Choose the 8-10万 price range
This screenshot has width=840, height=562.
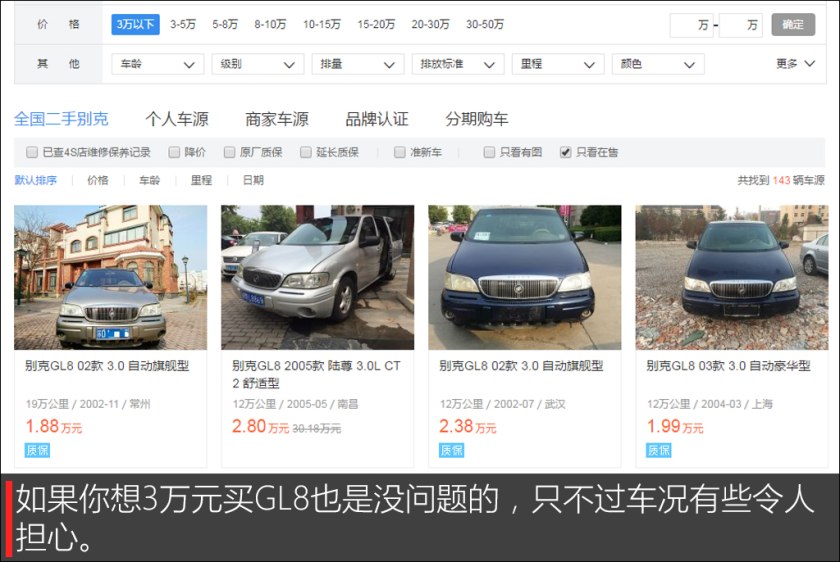[270, 25]
